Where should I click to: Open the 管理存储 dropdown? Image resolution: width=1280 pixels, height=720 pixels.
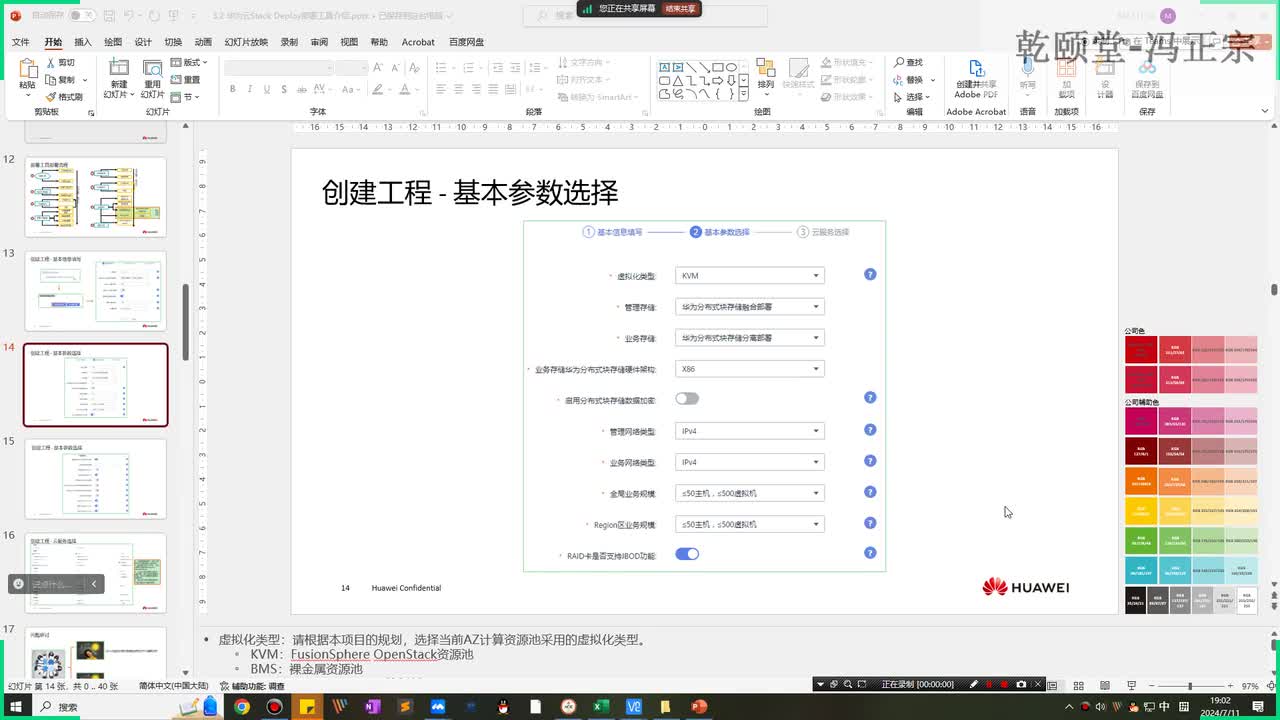[x=749, y=307]
